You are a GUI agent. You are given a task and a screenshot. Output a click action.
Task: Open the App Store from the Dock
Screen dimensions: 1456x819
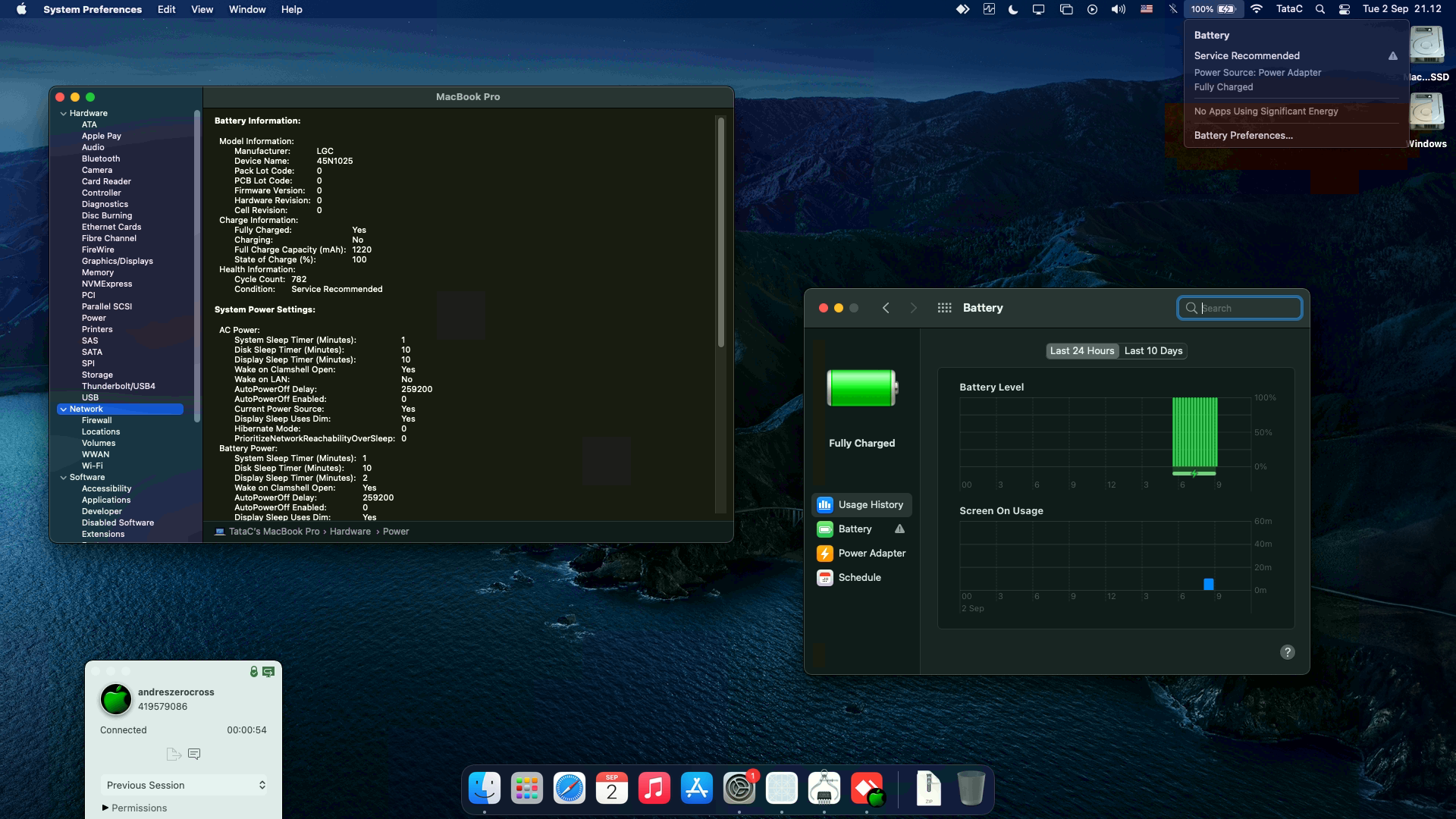[696, 789]
